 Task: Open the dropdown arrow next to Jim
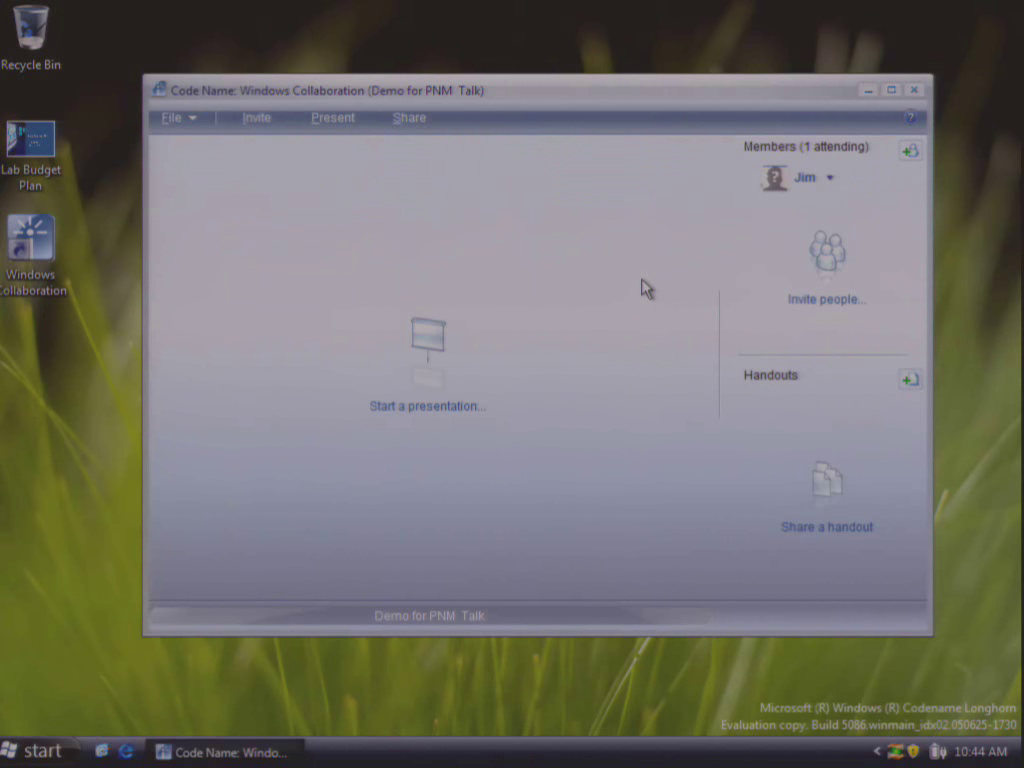(x=830, y=178)
